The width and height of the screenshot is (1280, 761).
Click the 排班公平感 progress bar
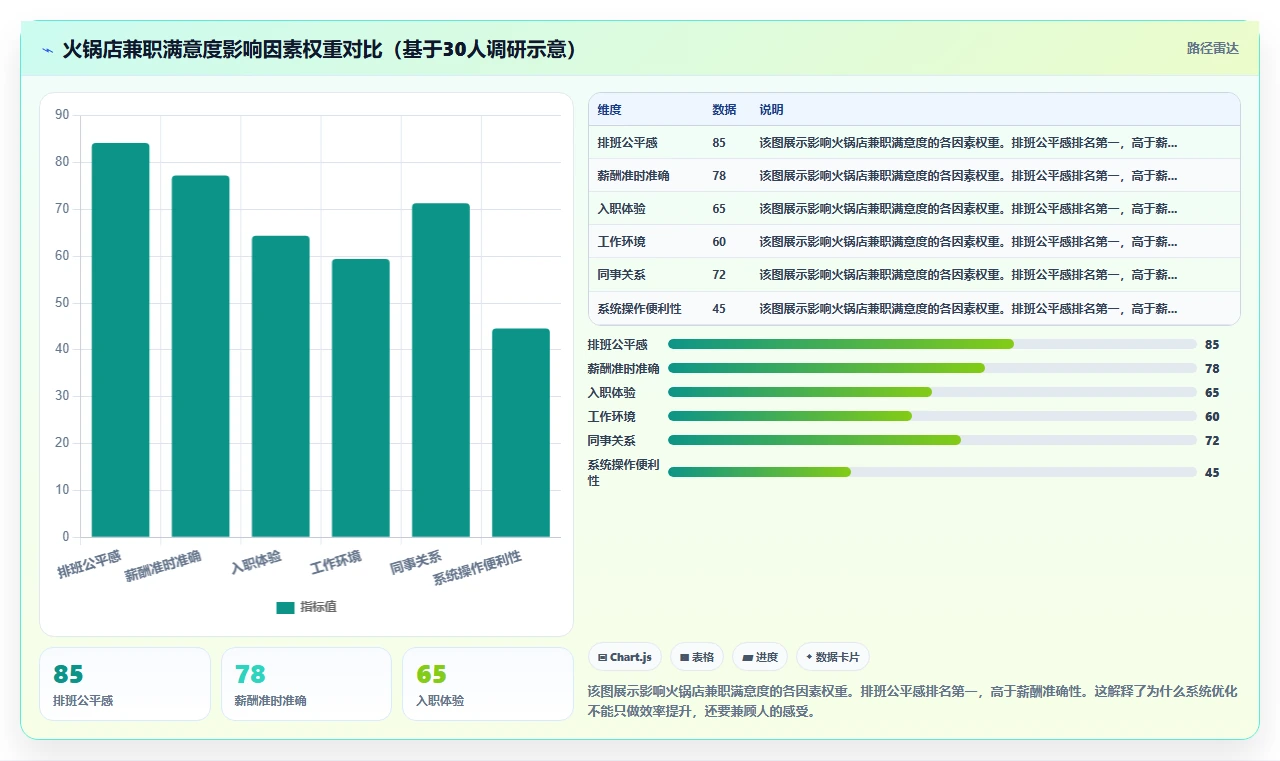tap(932, 344)
